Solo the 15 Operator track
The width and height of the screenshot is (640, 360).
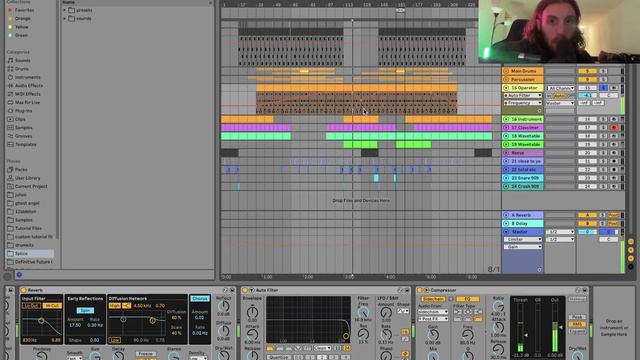[x=603, y=88]
